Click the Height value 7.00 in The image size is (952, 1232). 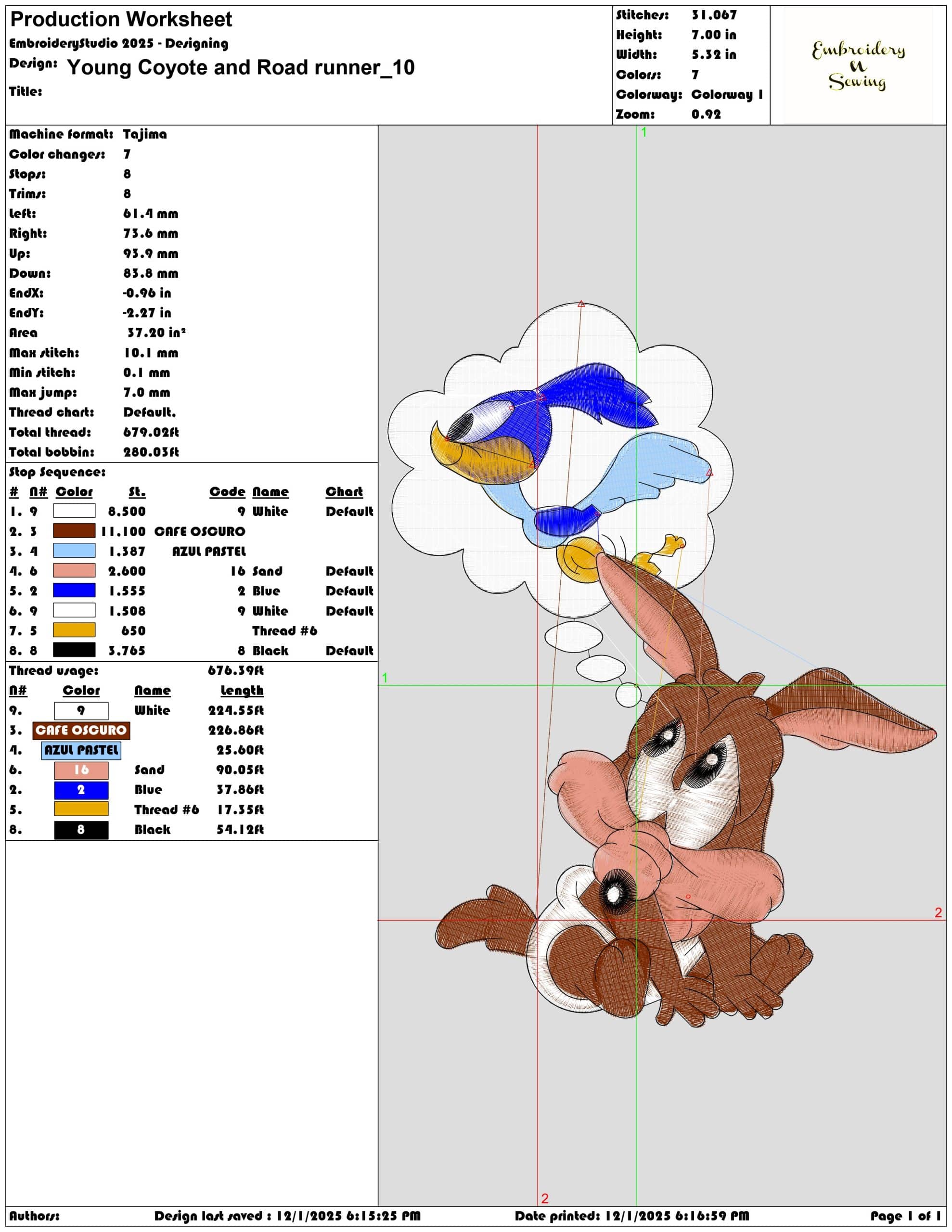714,35
